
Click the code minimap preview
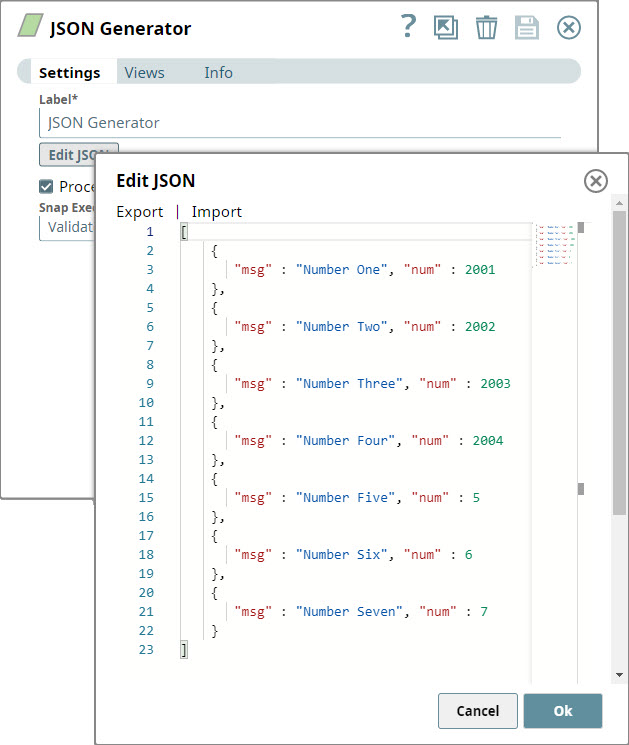[554, 245]
